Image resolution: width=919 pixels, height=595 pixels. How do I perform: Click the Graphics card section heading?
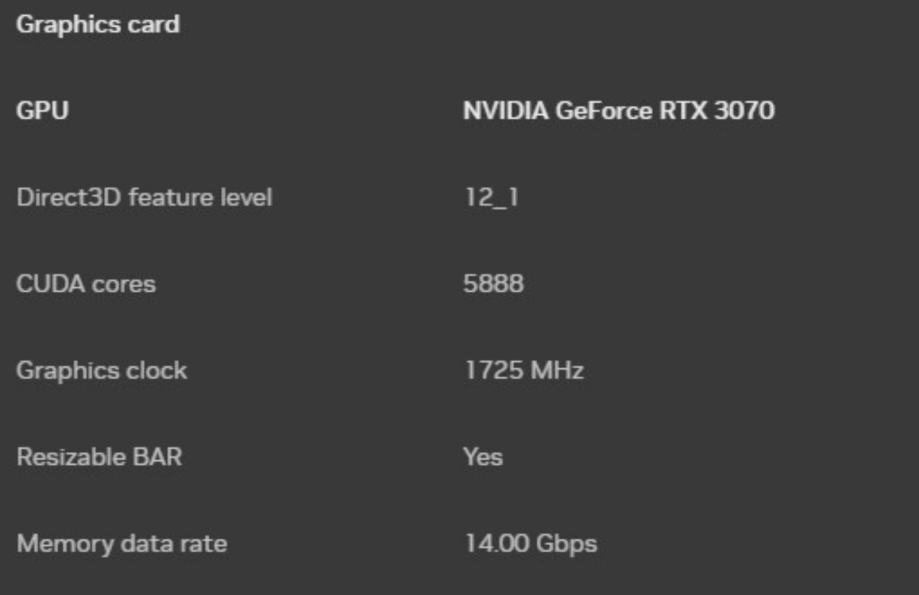click(x=98, y=24)
